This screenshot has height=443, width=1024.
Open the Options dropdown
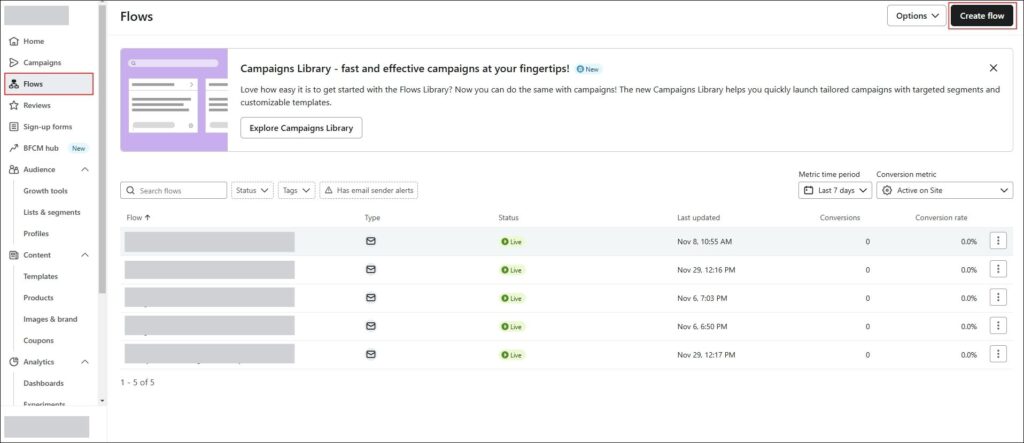pyautogui.click(x=917, y=16)
